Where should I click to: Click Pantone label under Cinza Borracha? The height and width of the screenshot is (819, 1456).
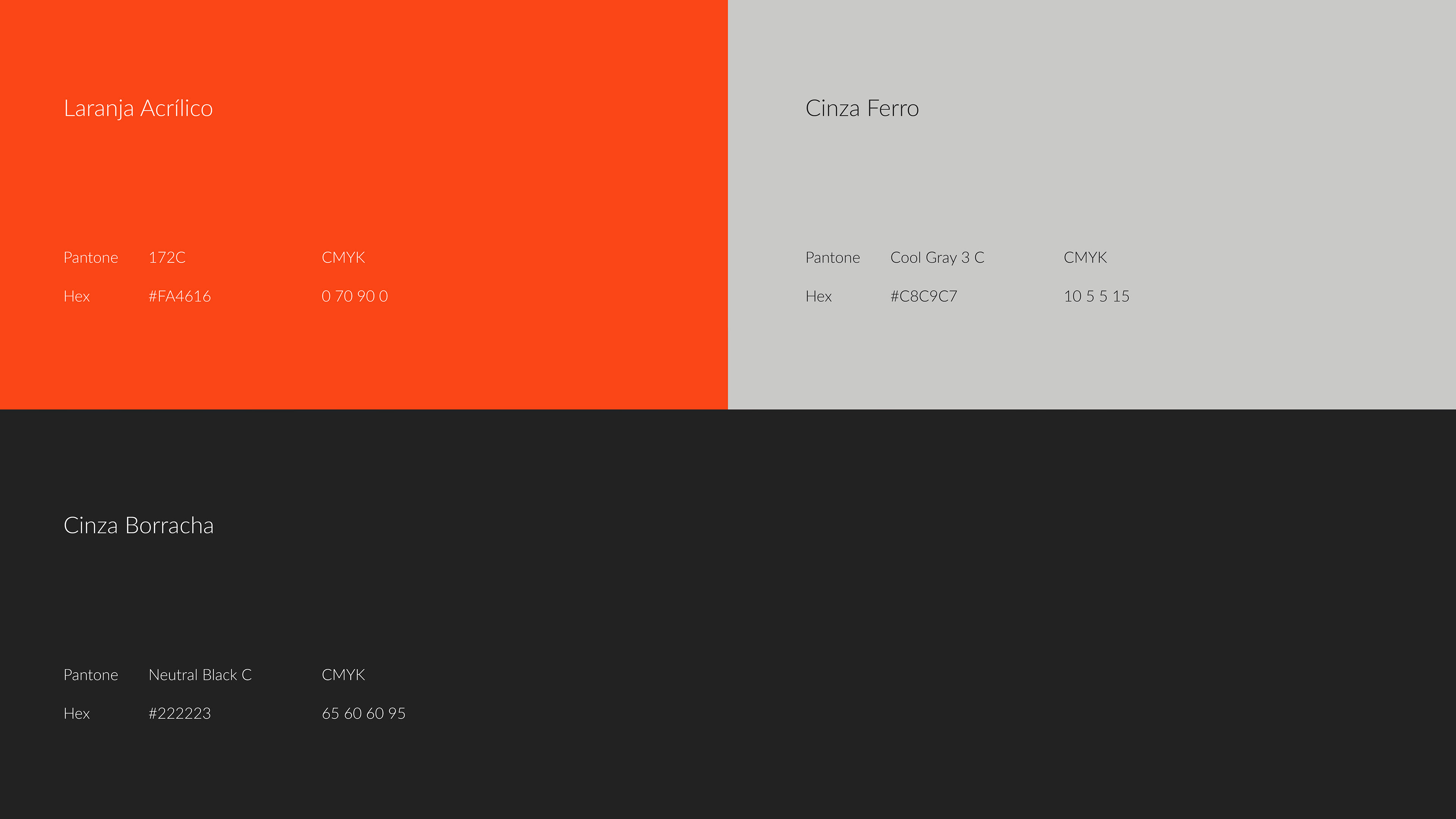tap(91, 674)
